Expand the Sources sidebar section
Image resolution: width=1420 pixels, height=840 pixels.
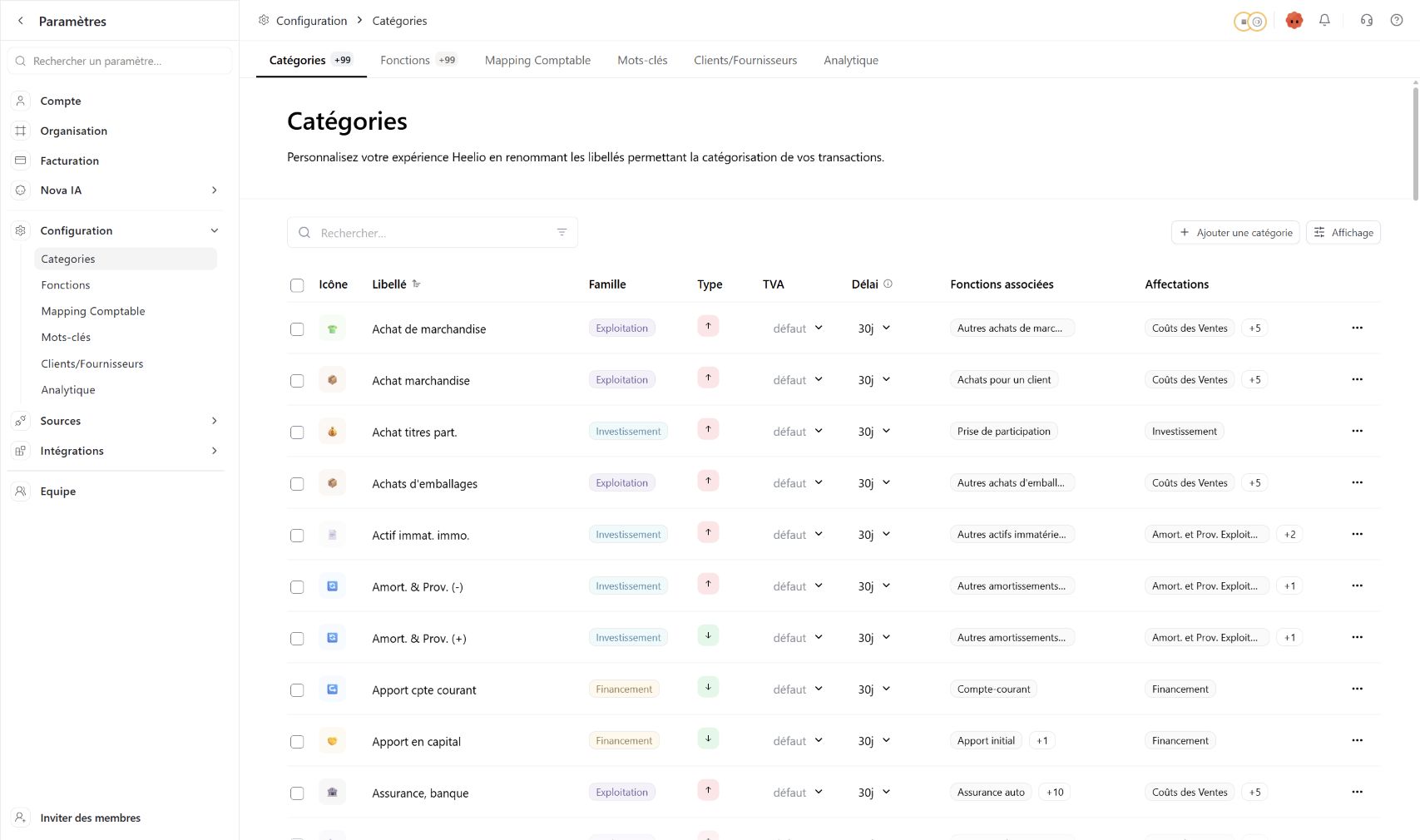215,421
